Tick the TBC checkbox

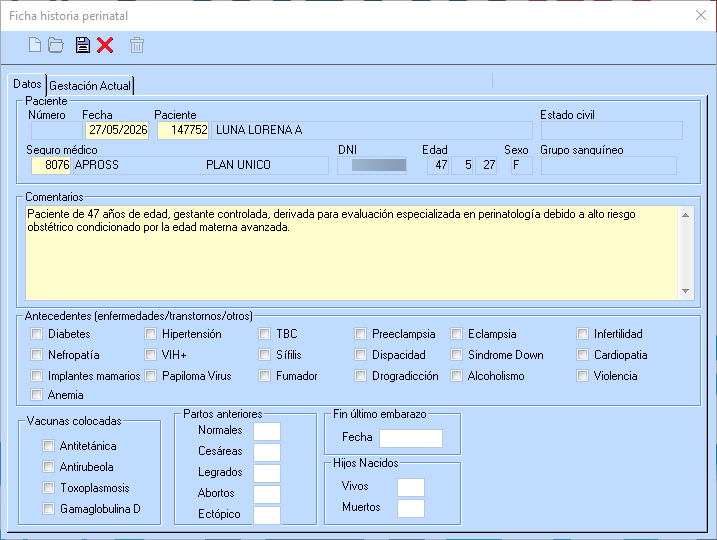(264, 334)
